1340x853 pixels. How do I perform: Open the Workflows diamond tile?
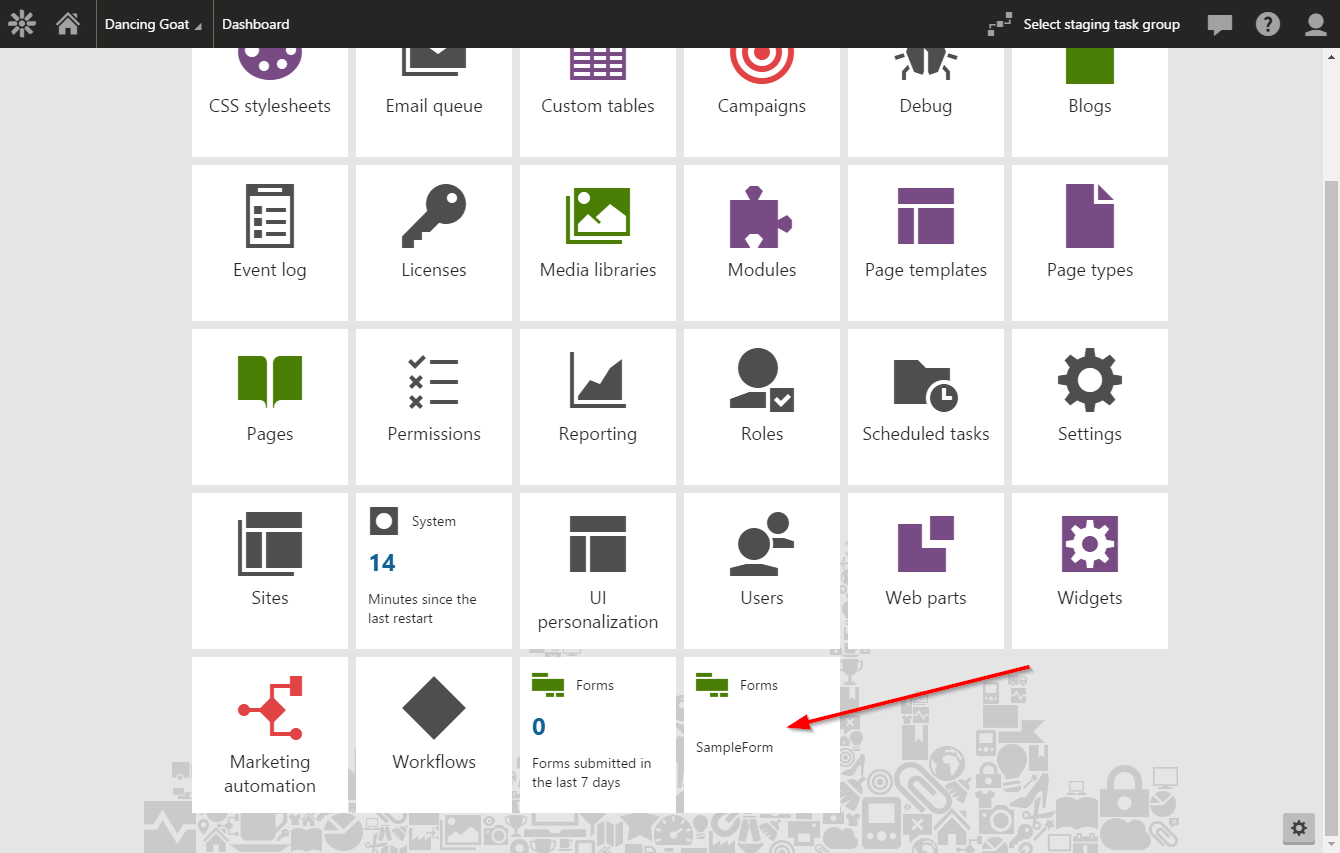point(434,734)
